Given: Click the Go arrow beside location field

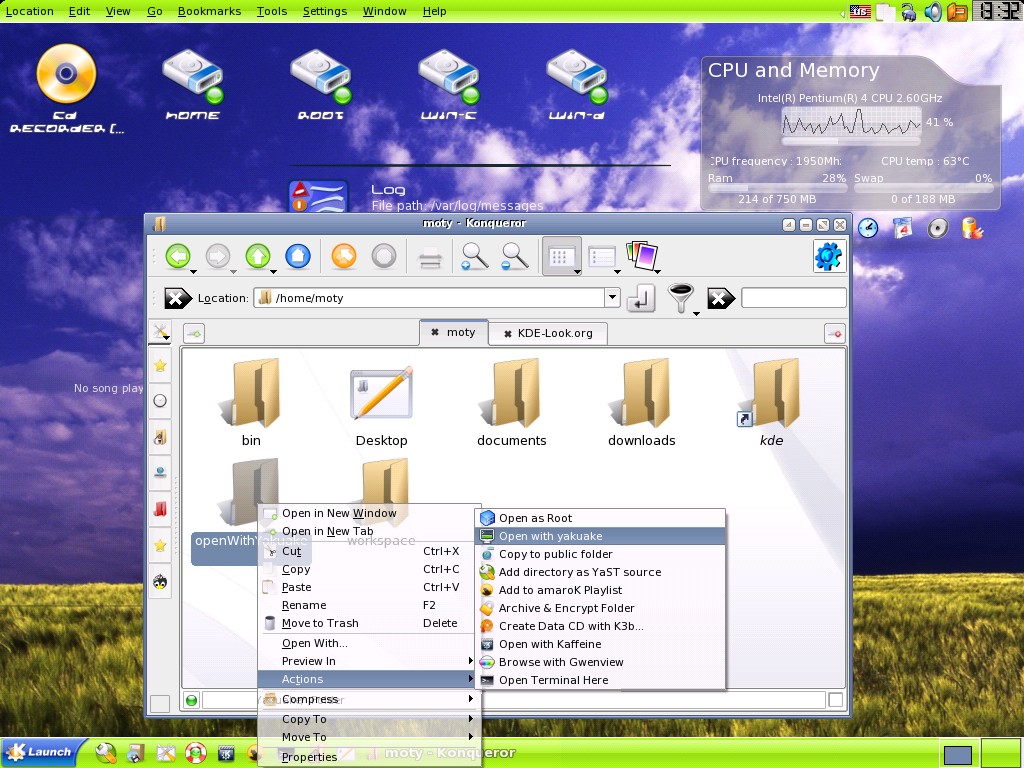Looking at the screenshot, I should [x=641, y=298].
